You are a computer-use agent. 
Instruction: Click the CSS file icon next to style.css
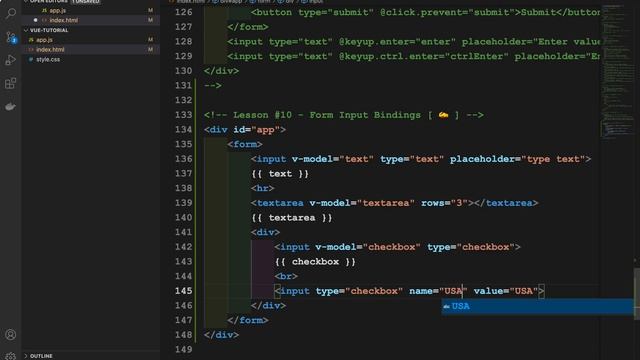31,59
